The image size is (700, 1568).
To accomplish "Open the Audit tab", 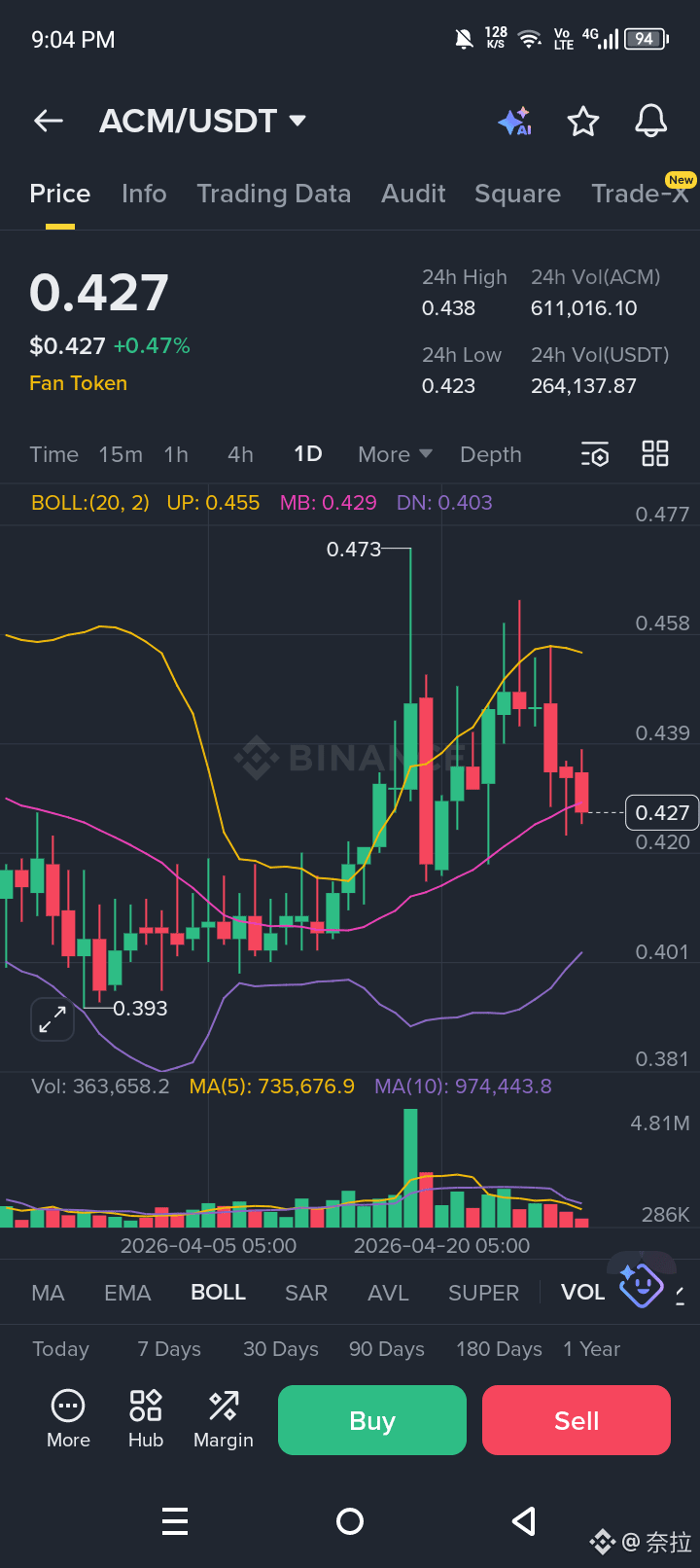I will click(413, 194).
